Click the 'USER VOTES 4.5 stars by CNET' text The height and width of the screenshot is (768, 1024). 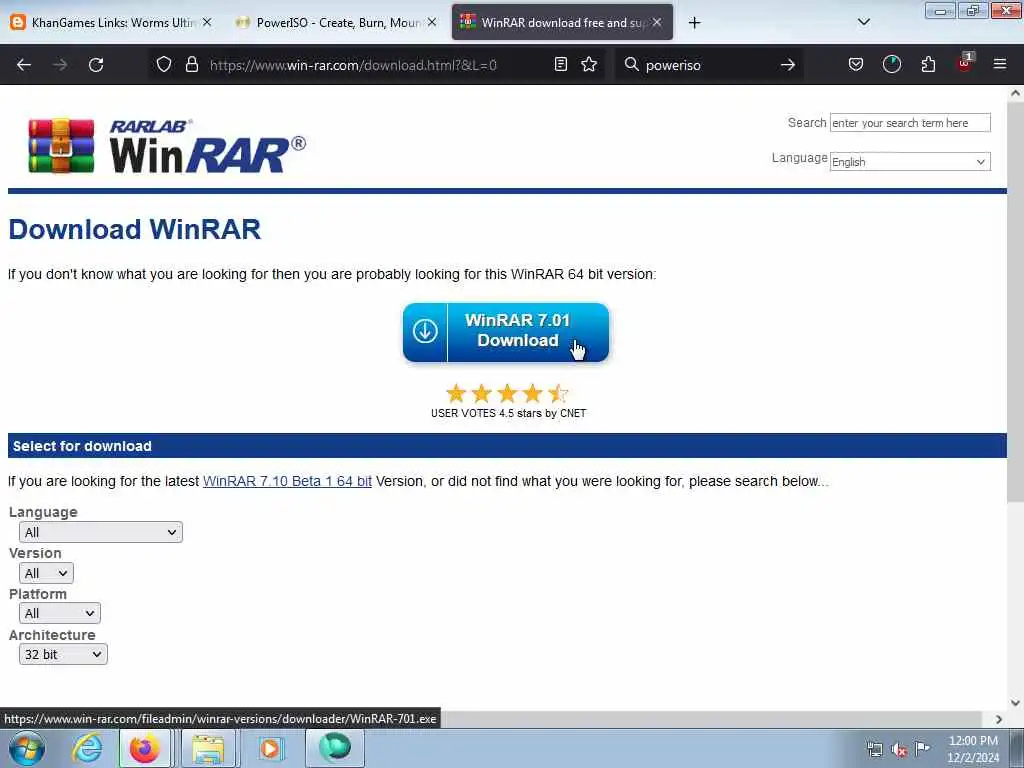tap(508, 413)
